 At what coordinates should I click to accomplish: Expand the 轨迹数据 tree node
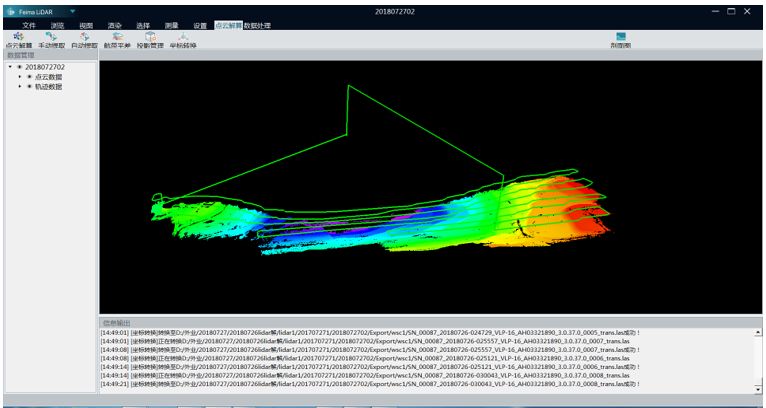pos(19,87)
